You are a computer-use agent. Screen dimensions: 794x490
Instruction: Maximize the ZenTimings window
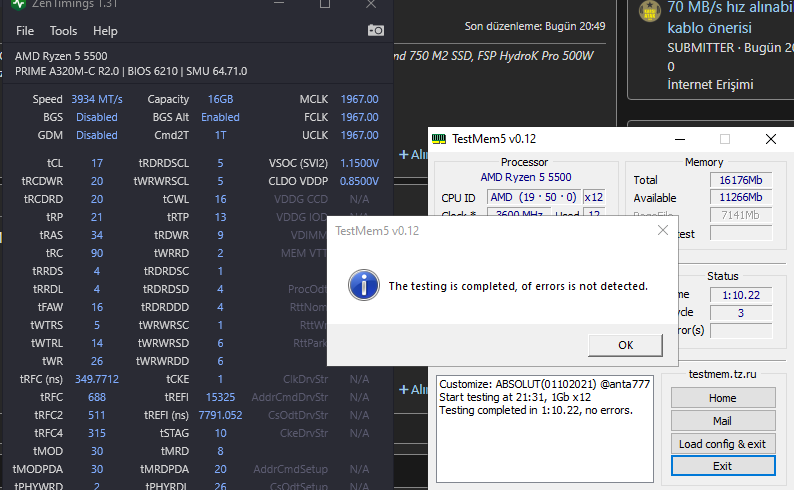[325, 5]
